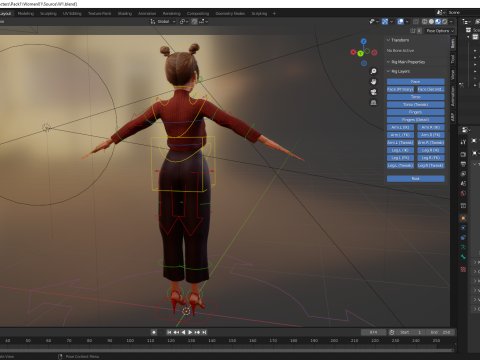Click red X axis on navigation gizmo
480x360 pixels.
pos(353,52)
